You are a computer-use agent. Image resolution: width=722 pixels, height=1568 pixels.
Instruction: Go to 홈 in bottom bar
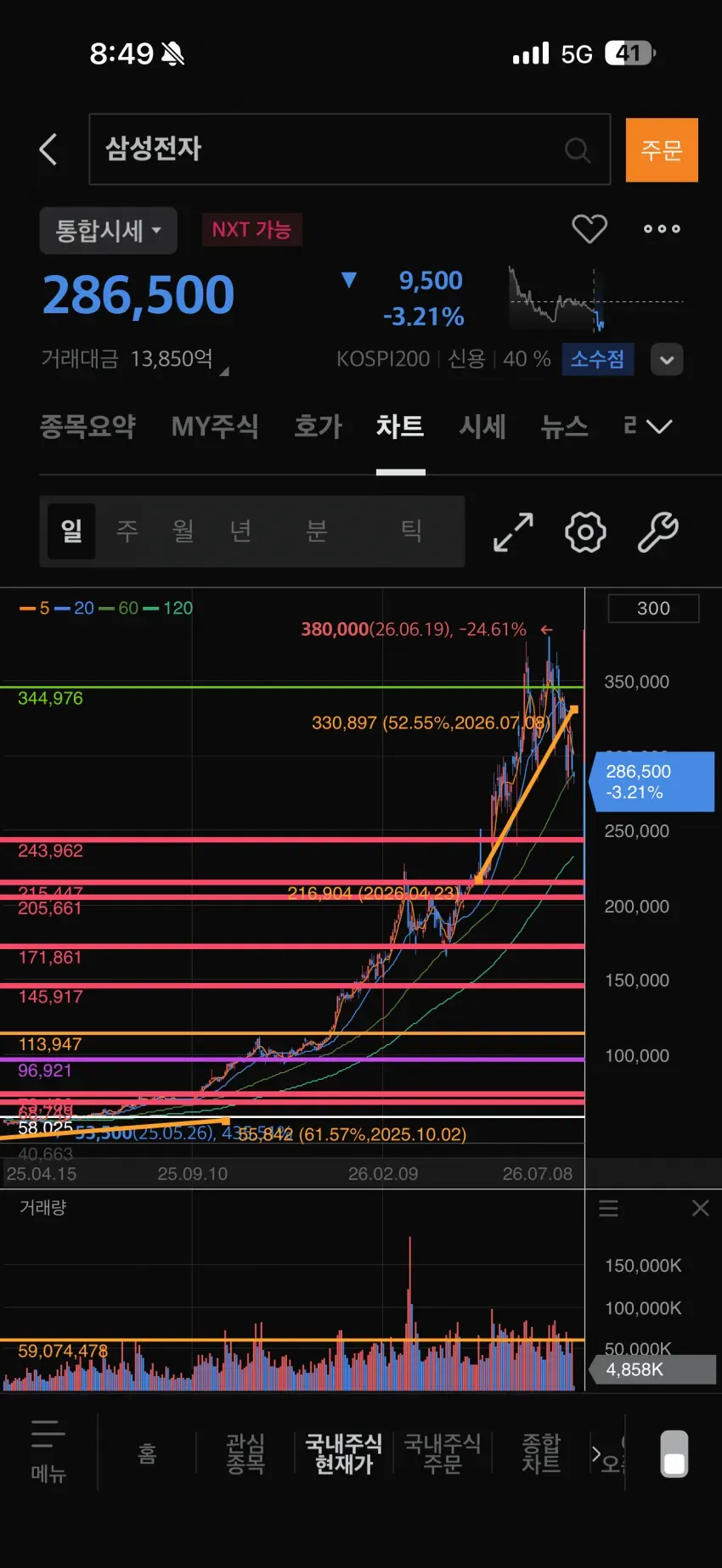[147, 1454]
